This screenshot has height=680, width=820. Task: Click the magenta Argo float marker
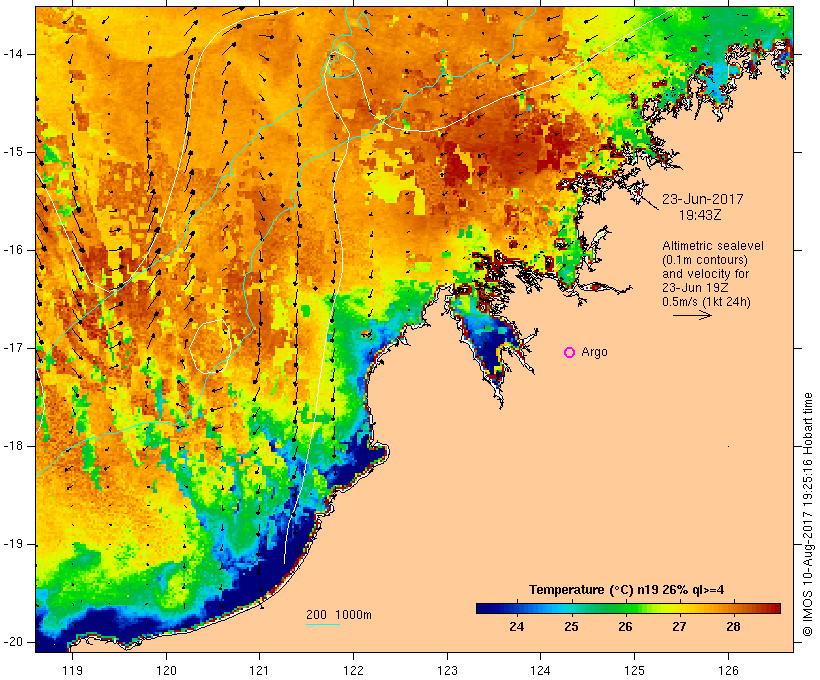click(570, 353)
